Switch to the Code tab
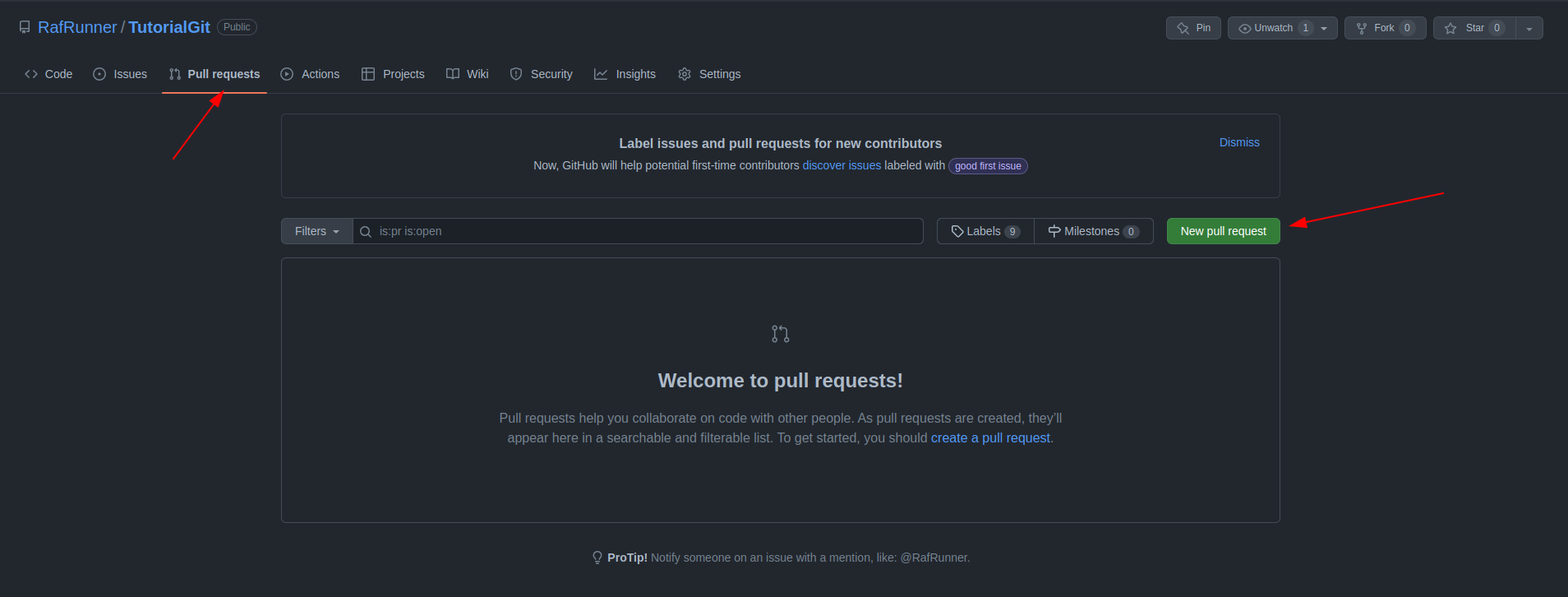This screenshot has height=597, width=1568. pyautogui.click(x=48, y=74)
